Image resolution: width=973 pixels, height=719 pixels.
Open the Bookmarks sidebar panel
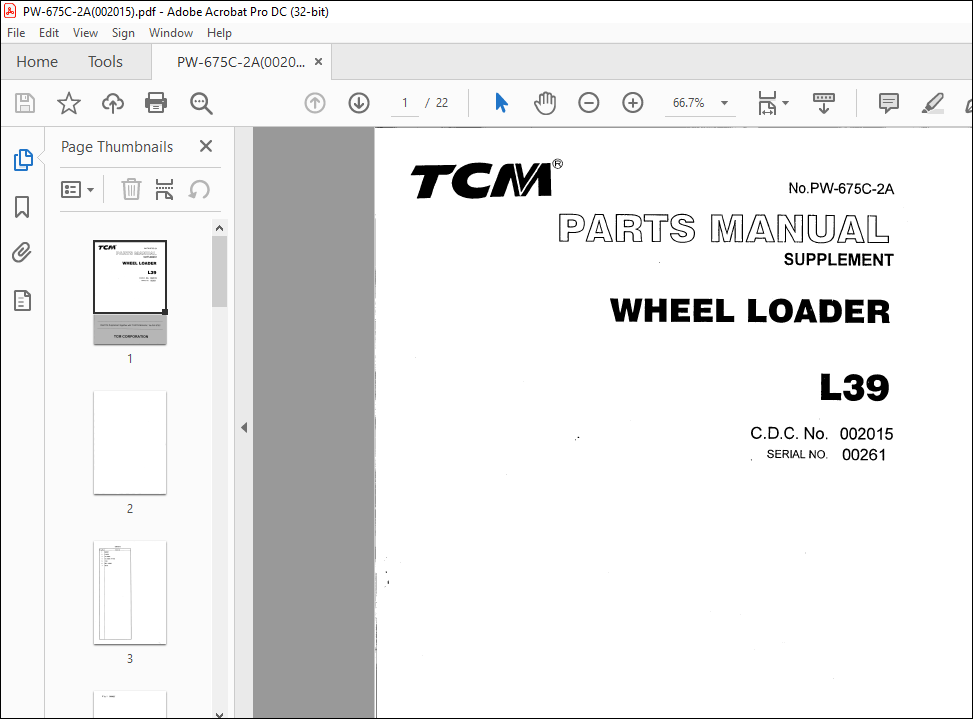[22, 207]
